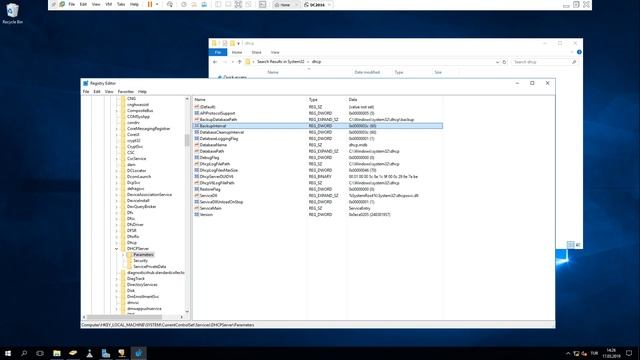
Task: Expand the CoreMessagingRegistrar key
Action: [116, 129]
